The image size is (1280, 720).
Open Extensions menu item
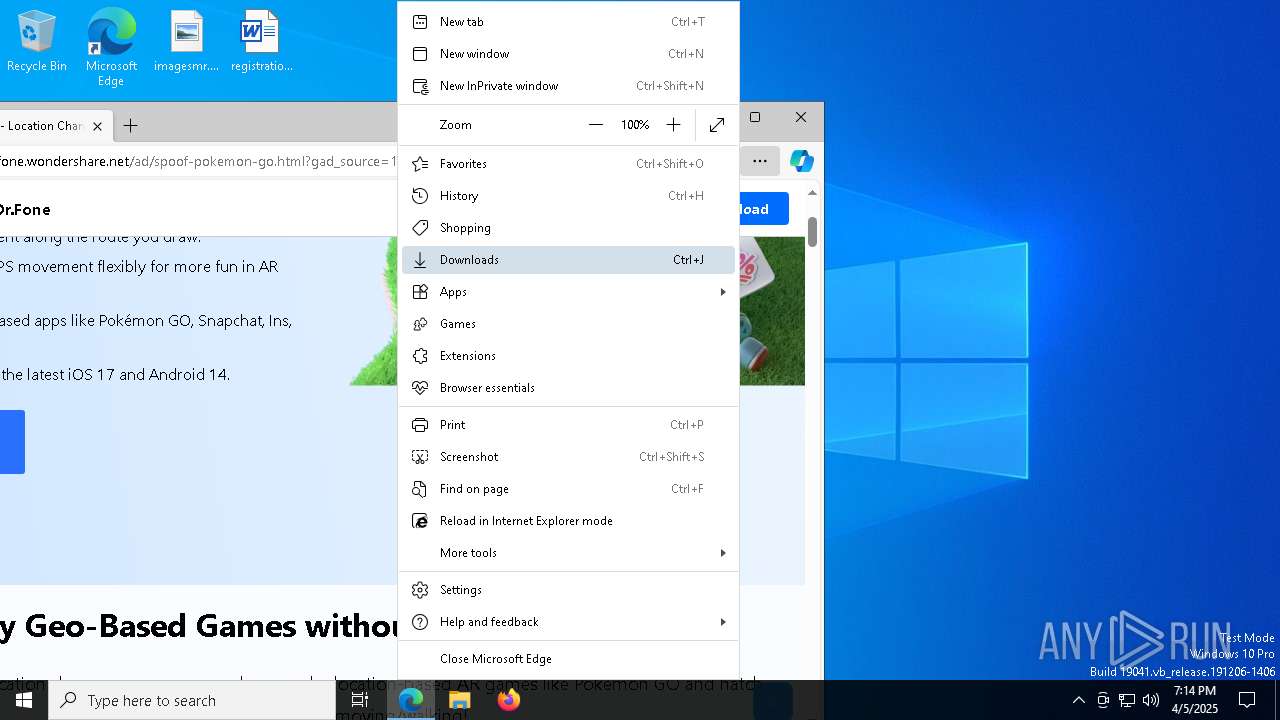coord(568,356)
